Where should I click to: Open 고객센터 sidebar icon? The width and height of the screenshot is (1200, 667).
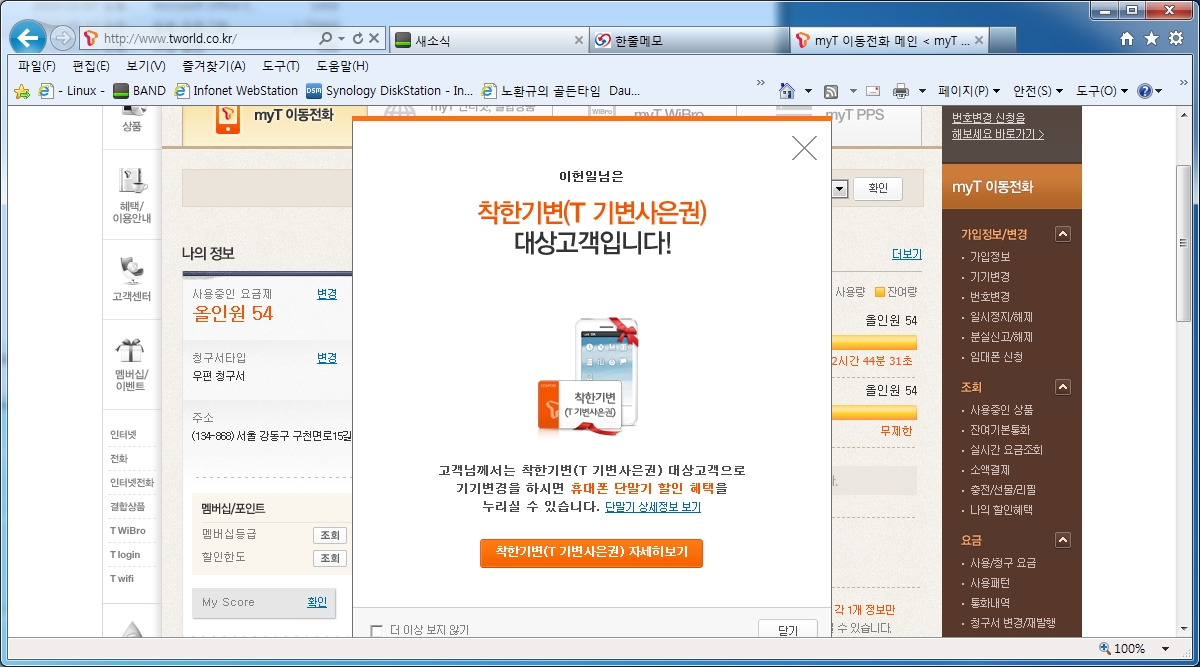tap(132, 280)
